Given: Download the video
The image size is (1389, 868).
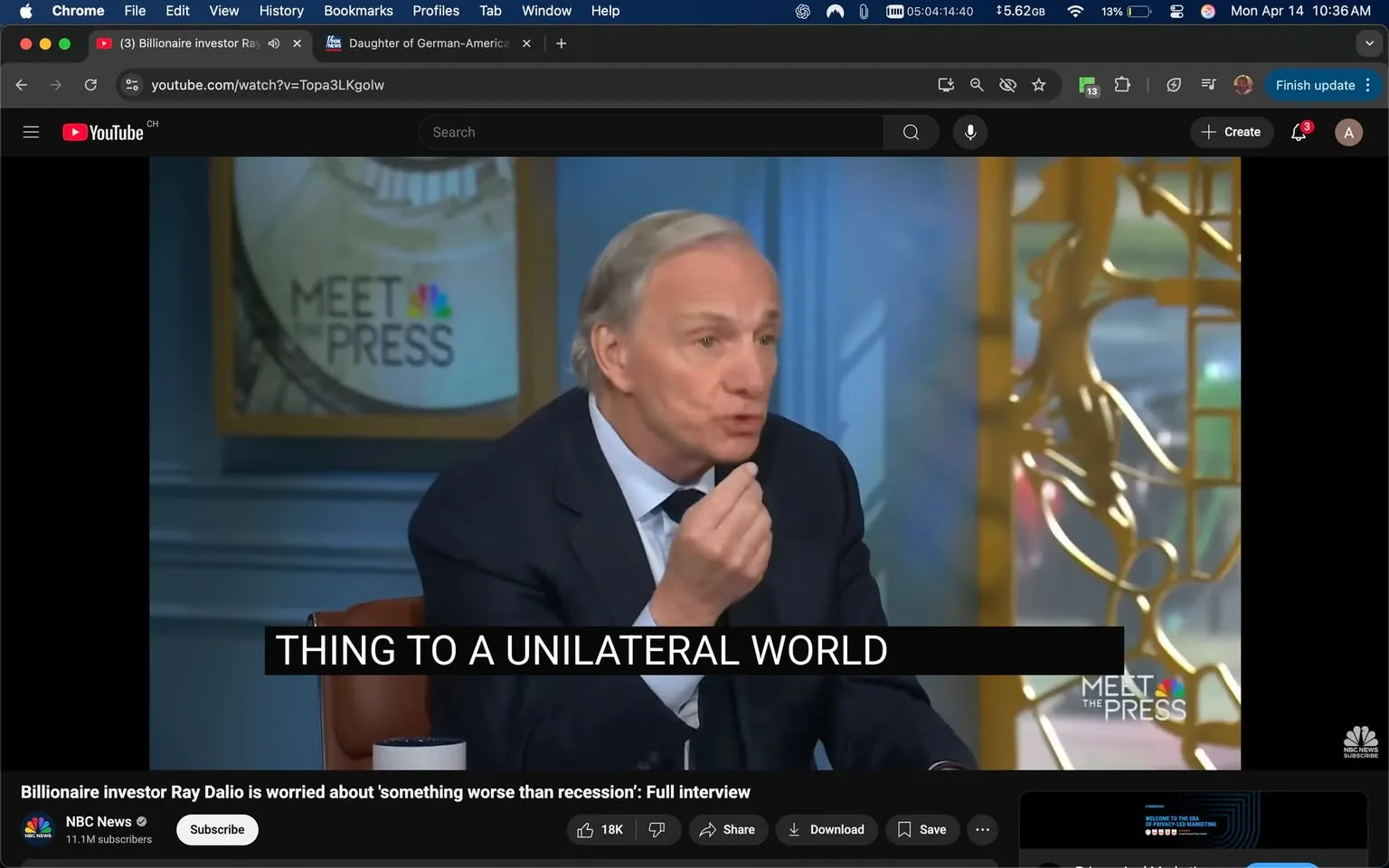Looking at the screenshot, I should (826, 829).
